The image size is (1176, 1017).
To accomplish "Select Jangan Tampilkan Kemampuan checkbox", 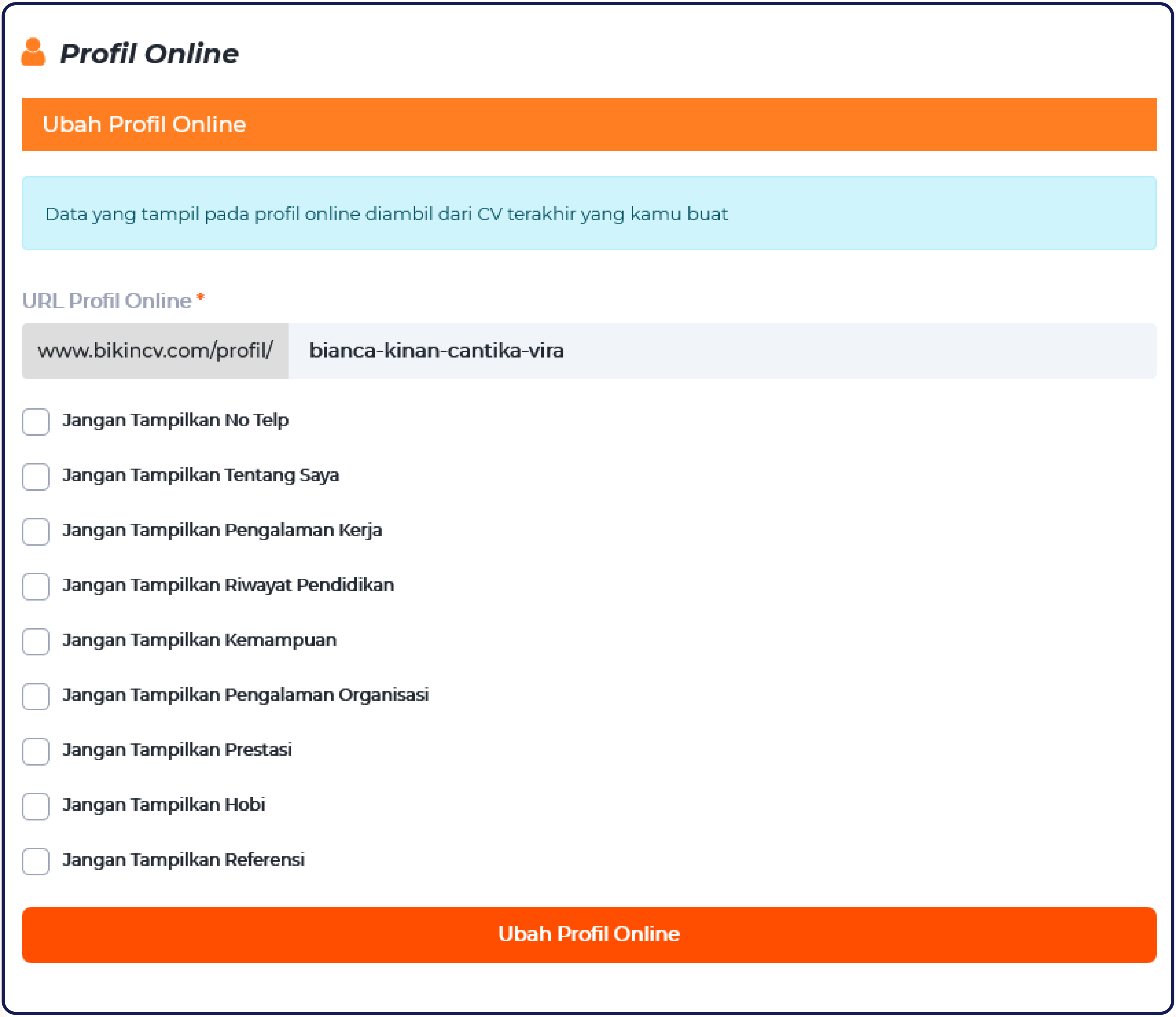I will [x=36, y=641].
